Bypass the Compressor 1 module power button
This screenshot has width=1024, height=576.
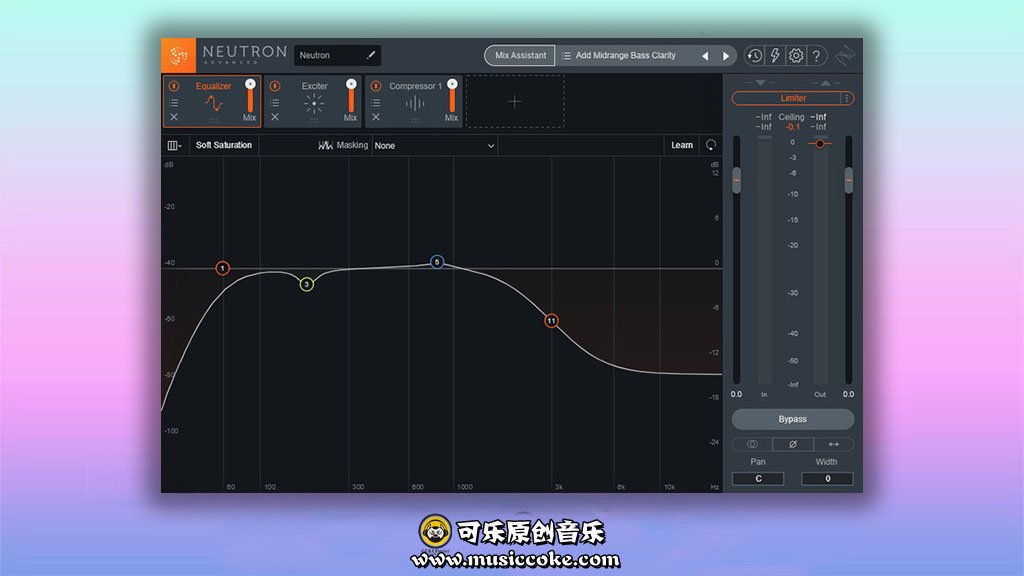[x=376, y=86]
